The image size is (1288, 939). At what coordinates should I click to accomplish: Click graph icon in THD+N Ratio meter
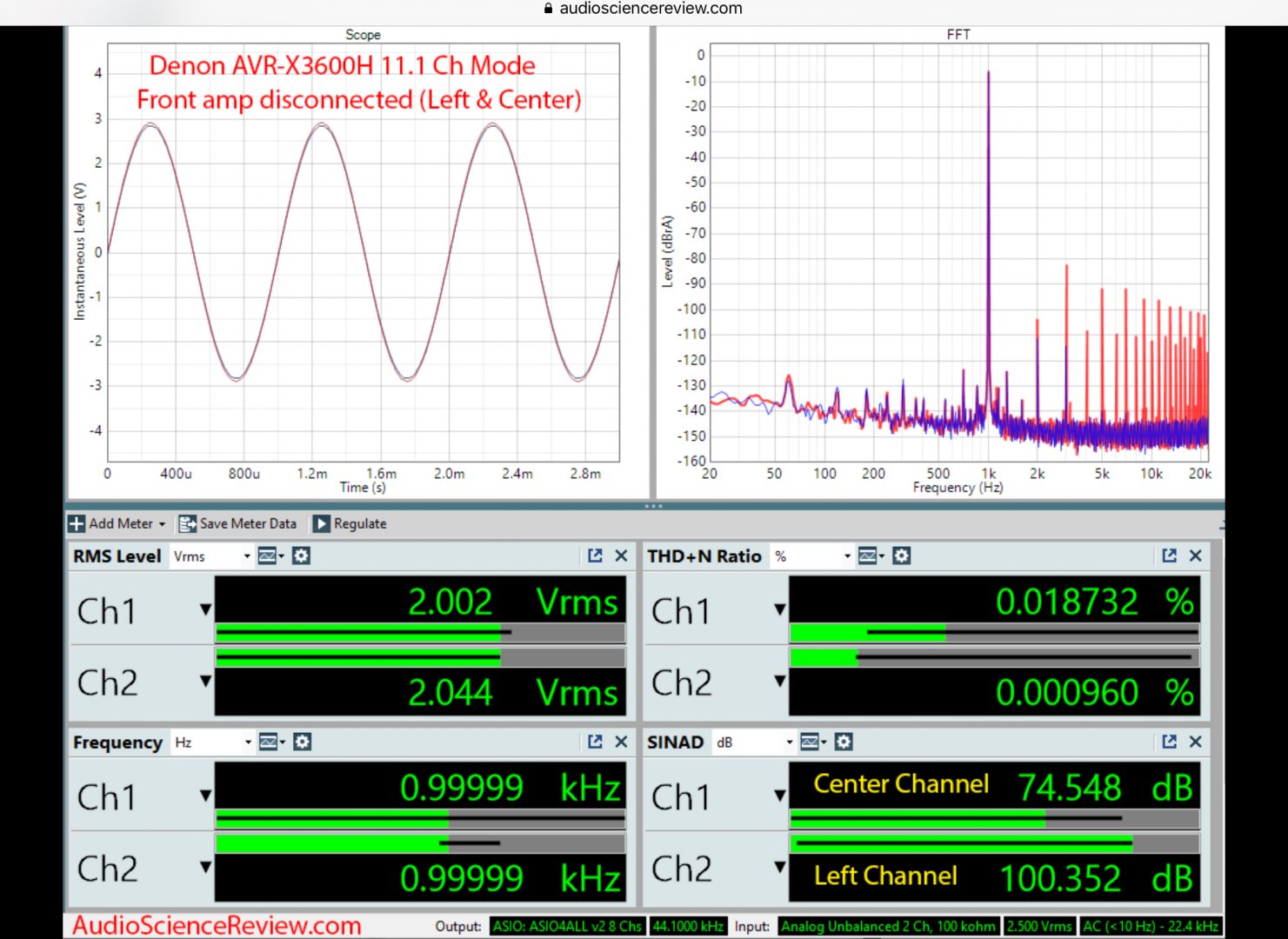(x=869, y=556)
